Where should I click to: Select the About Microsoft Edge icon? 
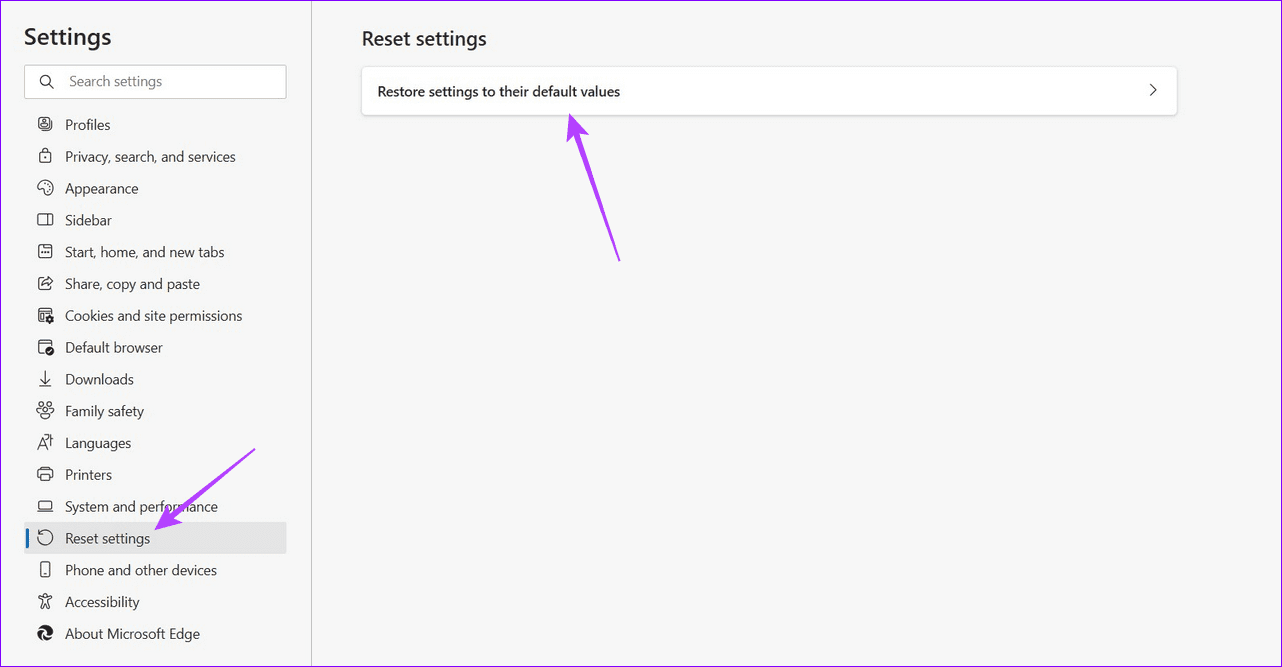pos(45,633)
